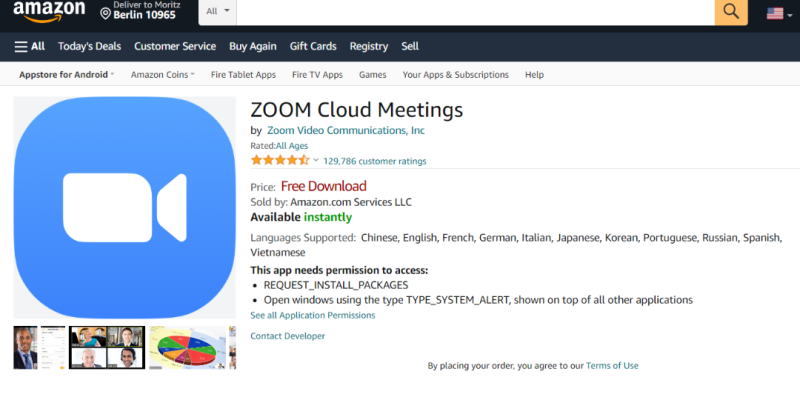Open Fire Tablet Apps
The image size is (800, 400).
click(243, 74)
